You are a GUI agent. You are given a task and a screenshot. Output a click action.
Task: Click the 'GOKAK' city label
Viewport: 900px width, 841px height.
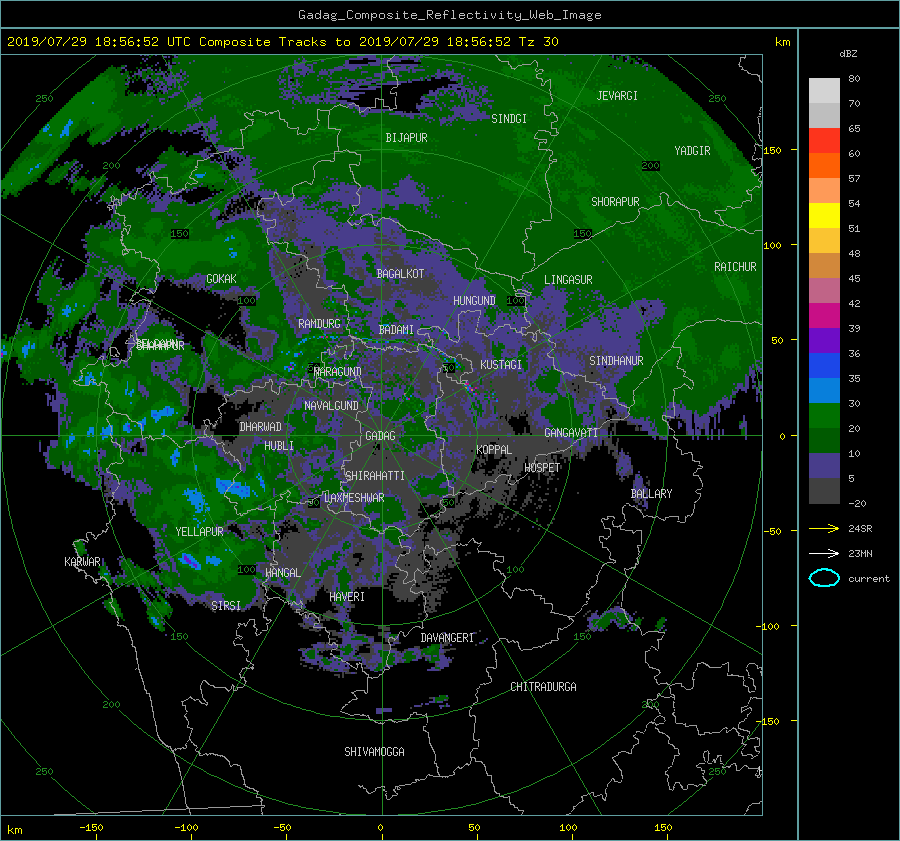pyautogui.click(x=221, y=279)
